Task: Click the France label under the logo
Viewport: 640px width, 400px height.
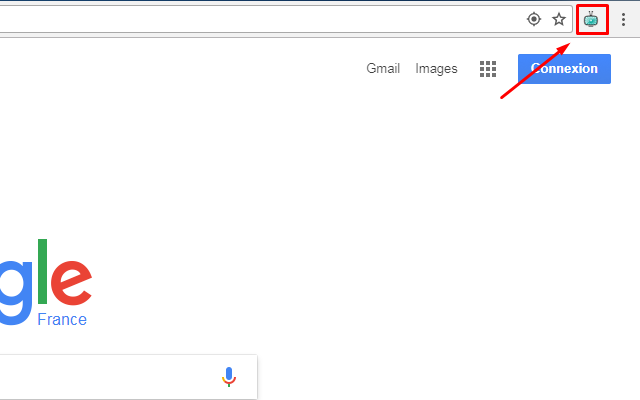Action: click(x=62, y=319)
